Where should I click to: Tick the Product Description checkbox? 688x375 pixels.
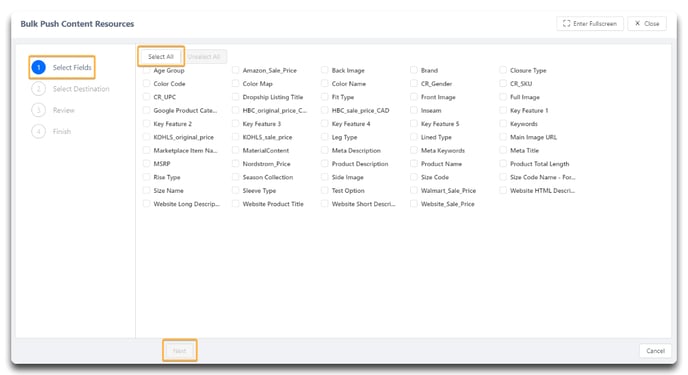pos(325,164)
